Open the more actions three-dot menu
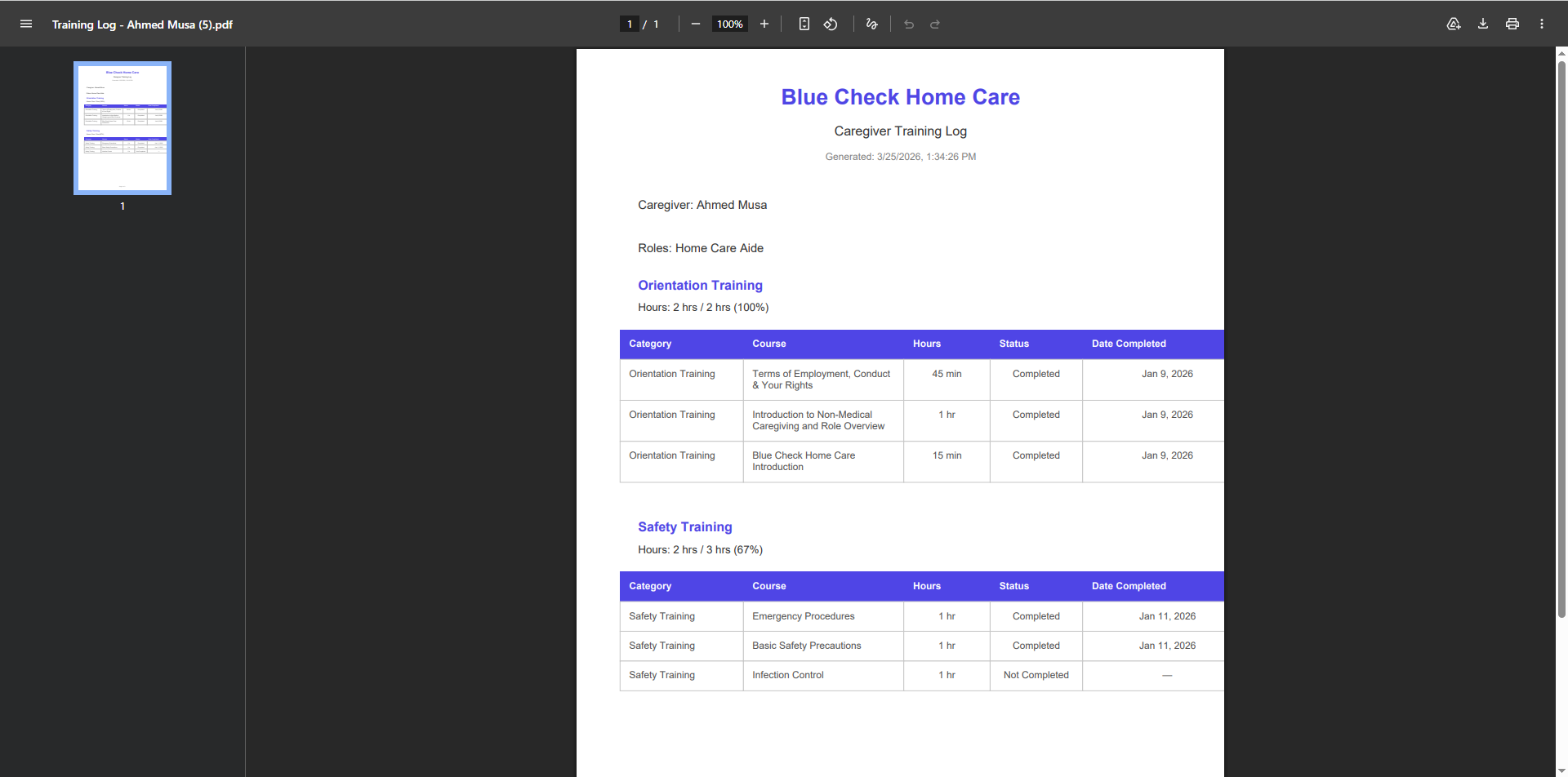The height and width of the screenshot is (777, 1568). point(1542,24)
